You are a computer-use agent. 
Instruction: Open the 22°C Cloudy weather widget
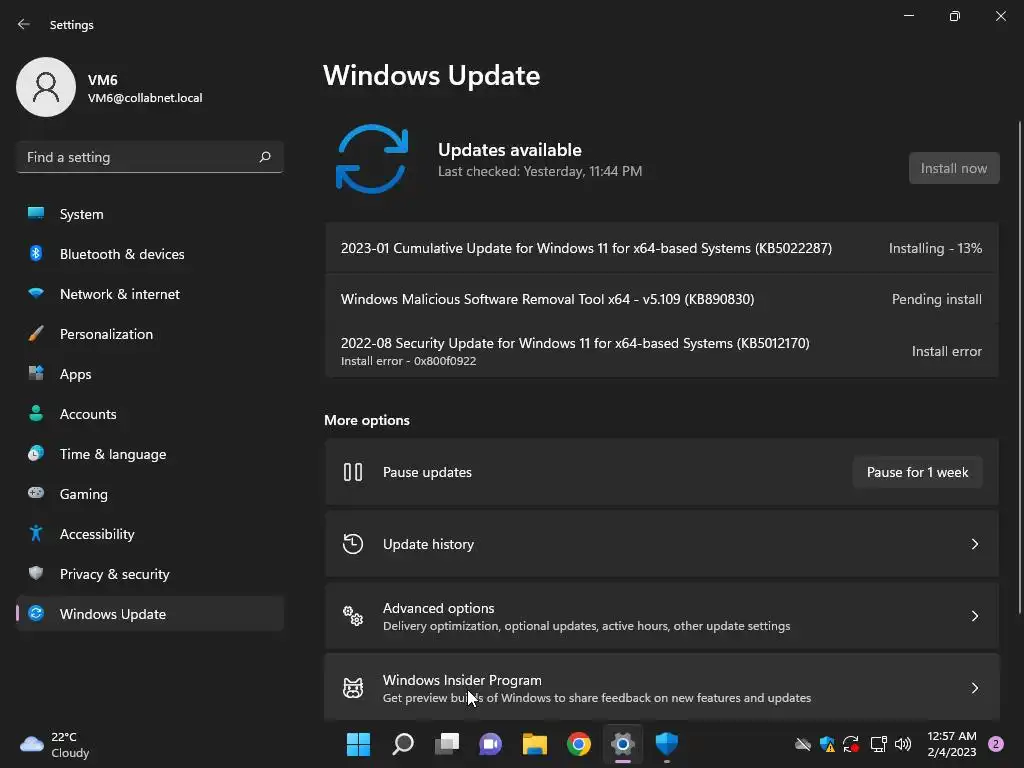coord(55,744)
